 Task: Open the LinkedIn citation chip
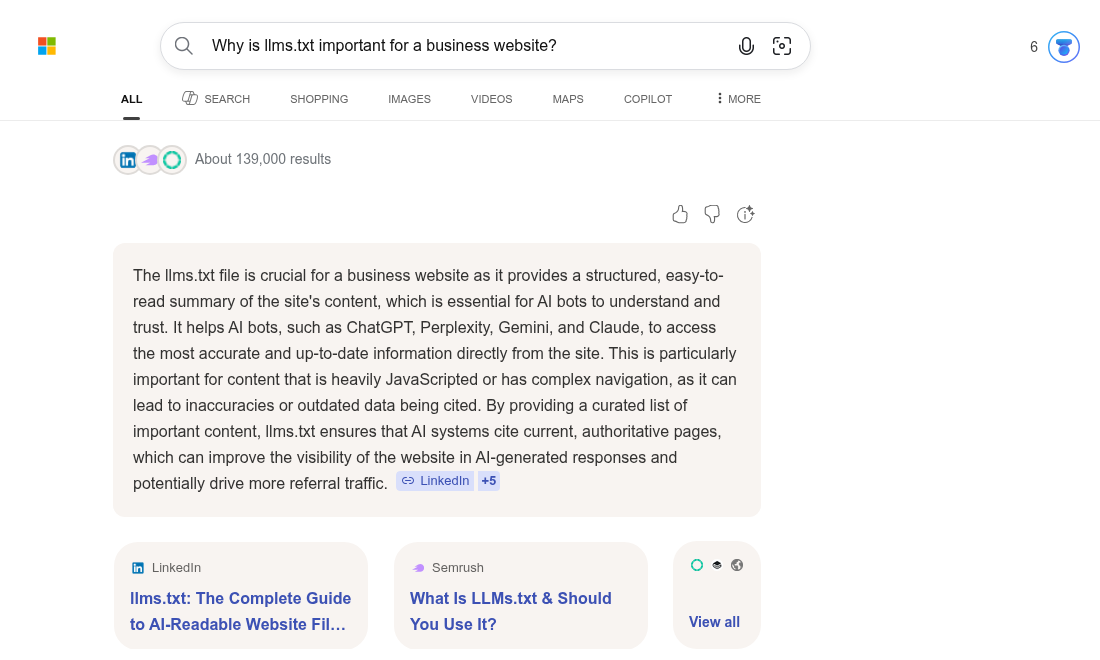click(x=435, y=480)
